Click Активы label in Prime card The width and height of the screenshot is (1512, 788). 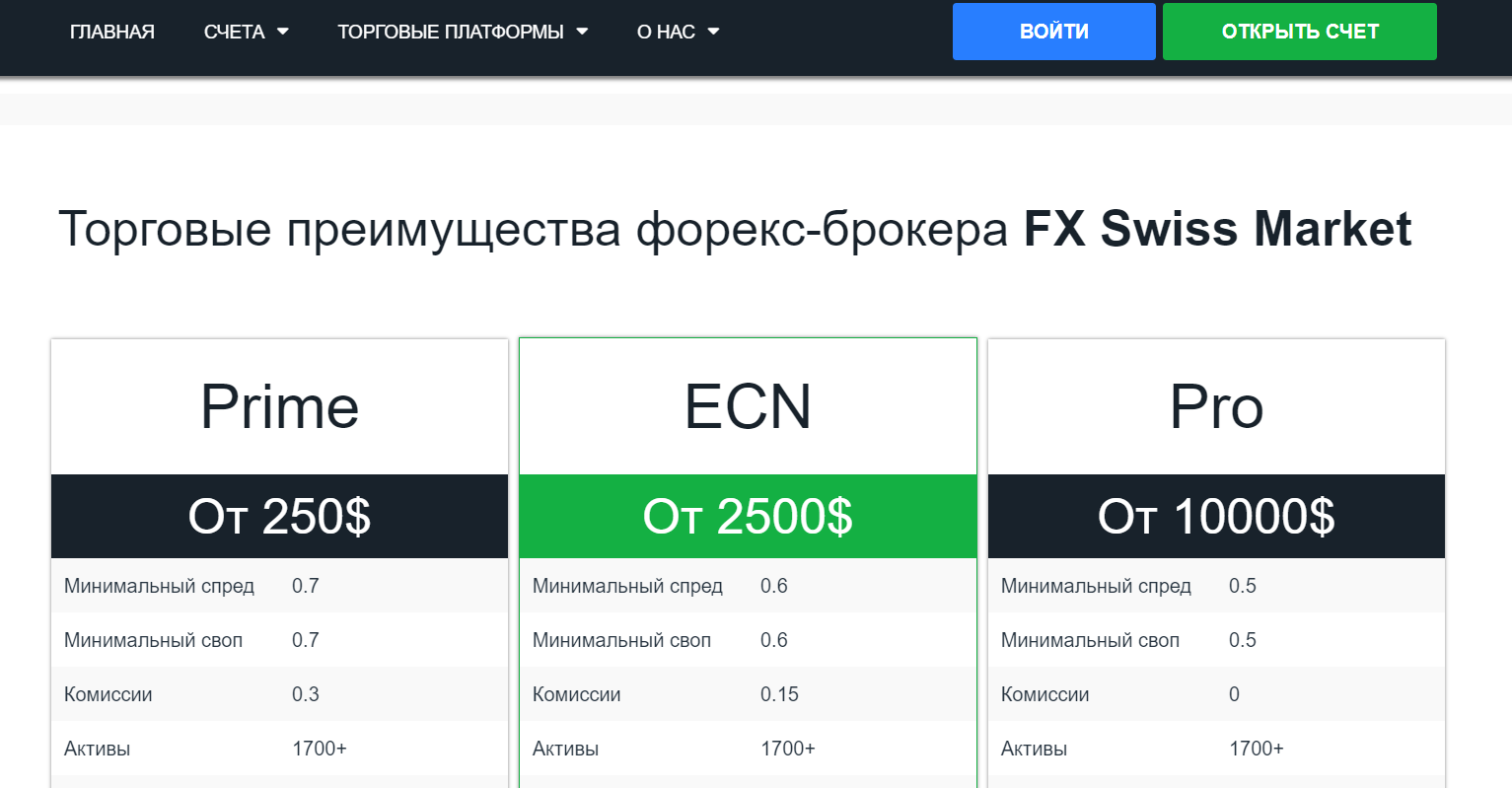97,749
